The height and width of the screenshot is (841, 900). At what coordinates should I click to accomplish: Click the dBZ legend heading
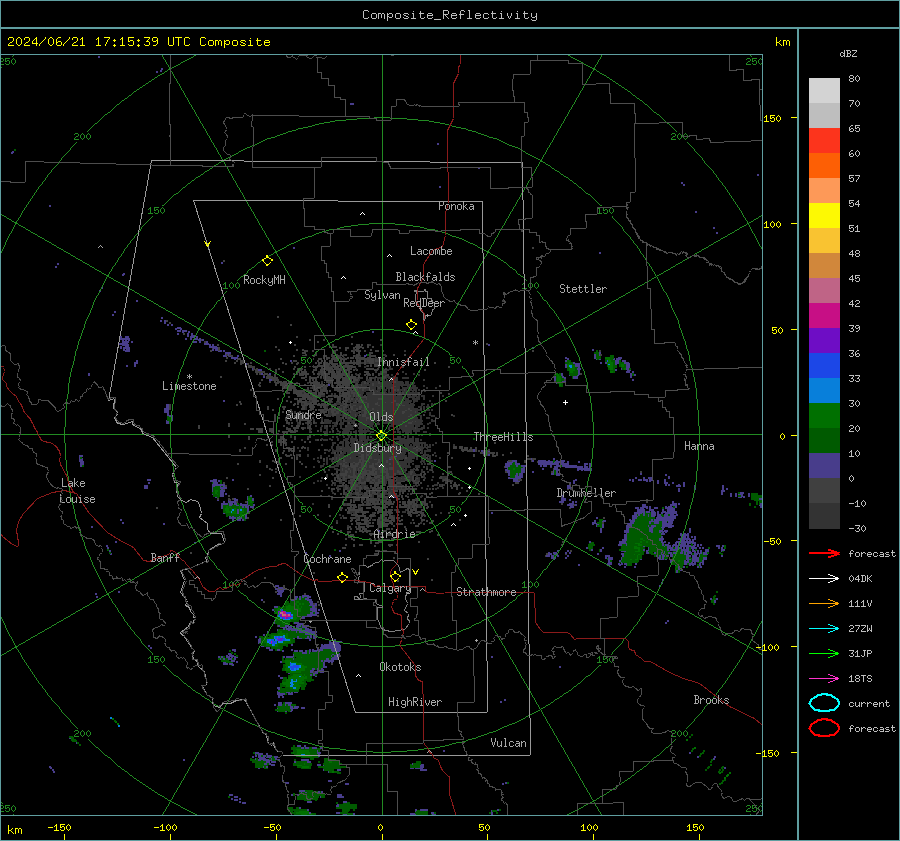pos(848,53)
